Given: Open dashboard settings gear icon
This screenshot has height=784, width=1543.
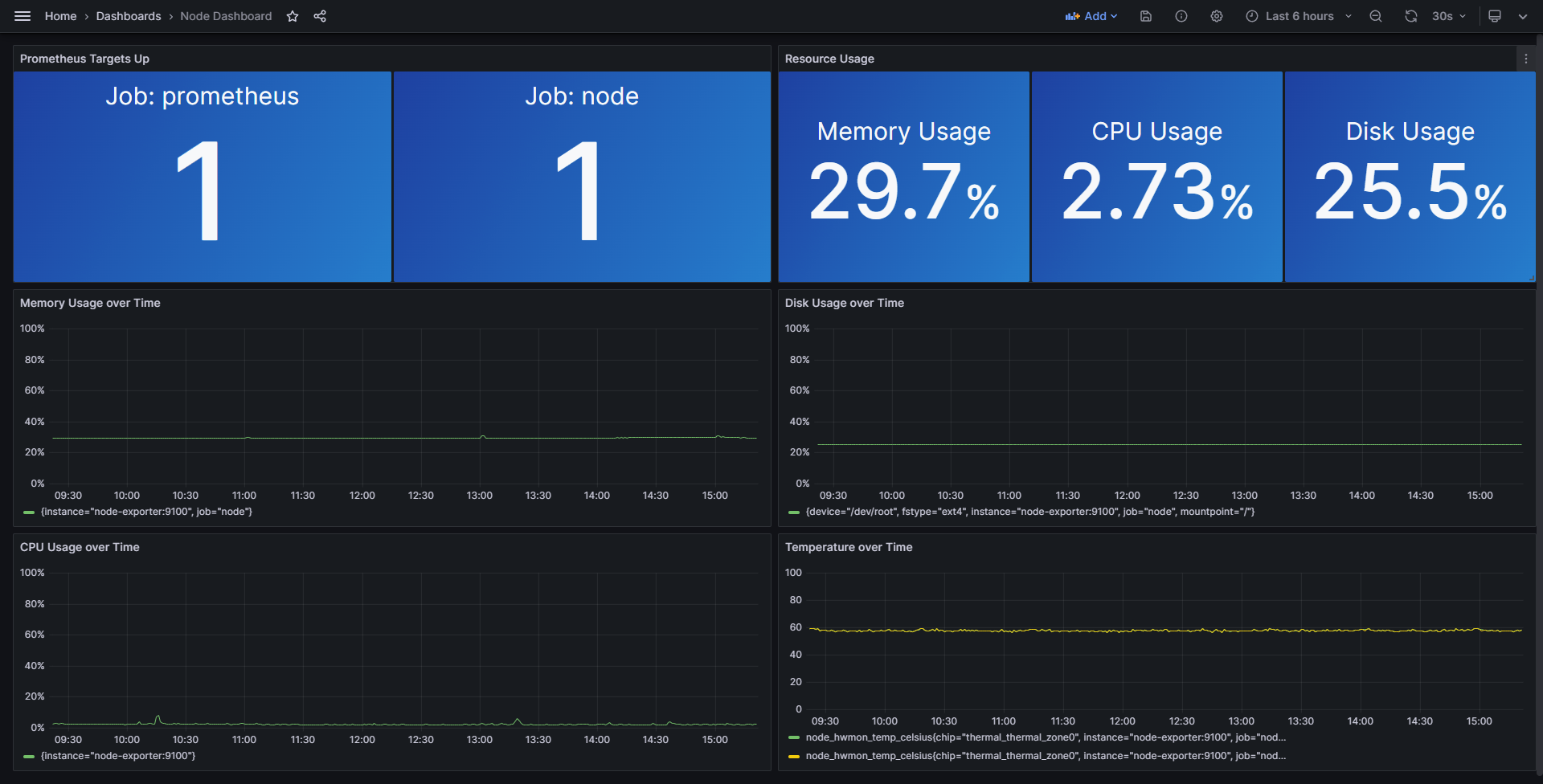Looking at the screenshot, I should pyautogui.click(x=1217, y=16).
